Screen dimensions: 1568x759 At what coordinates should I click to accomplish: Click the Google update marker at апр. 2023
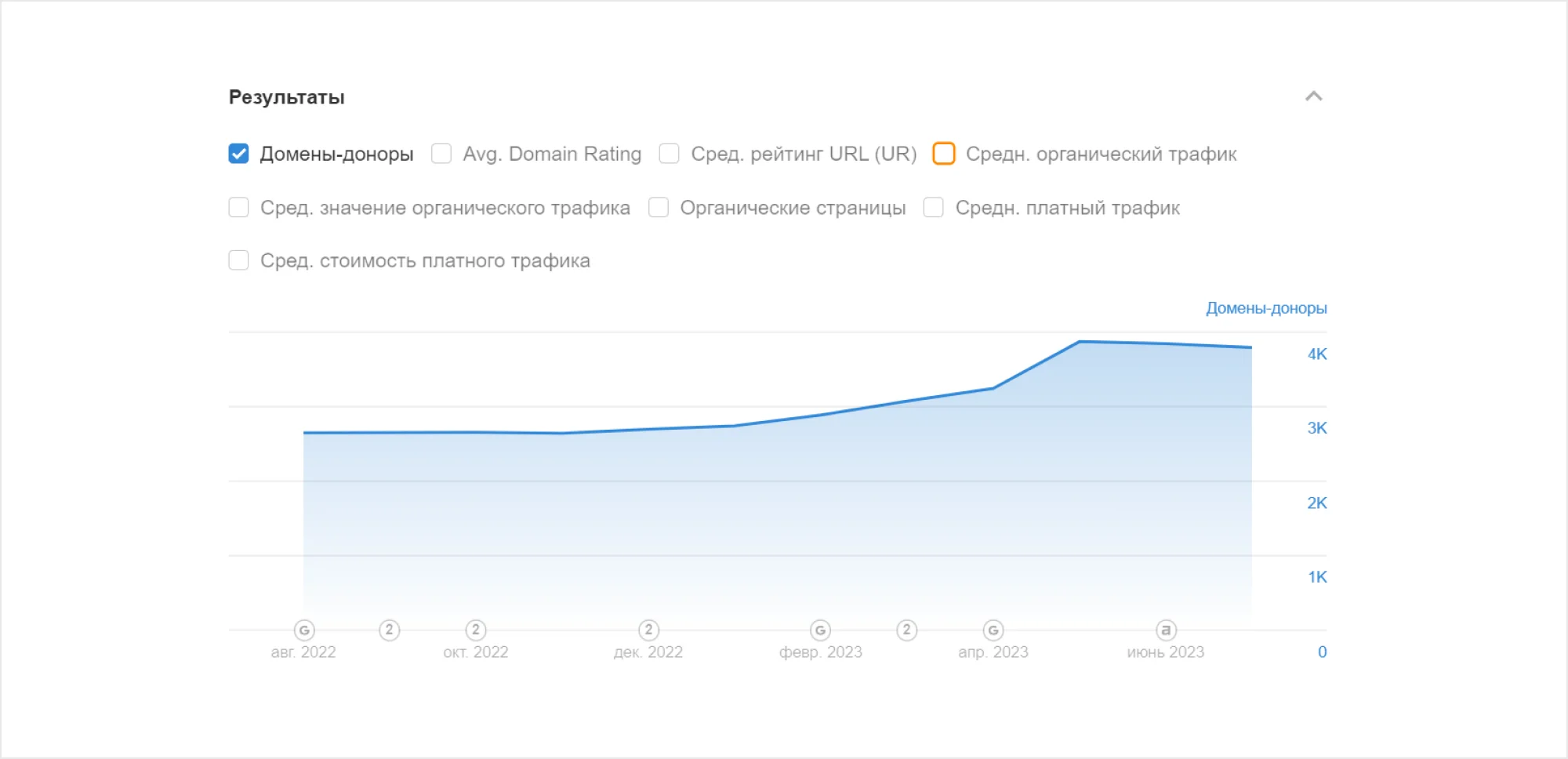pos(993,630)
